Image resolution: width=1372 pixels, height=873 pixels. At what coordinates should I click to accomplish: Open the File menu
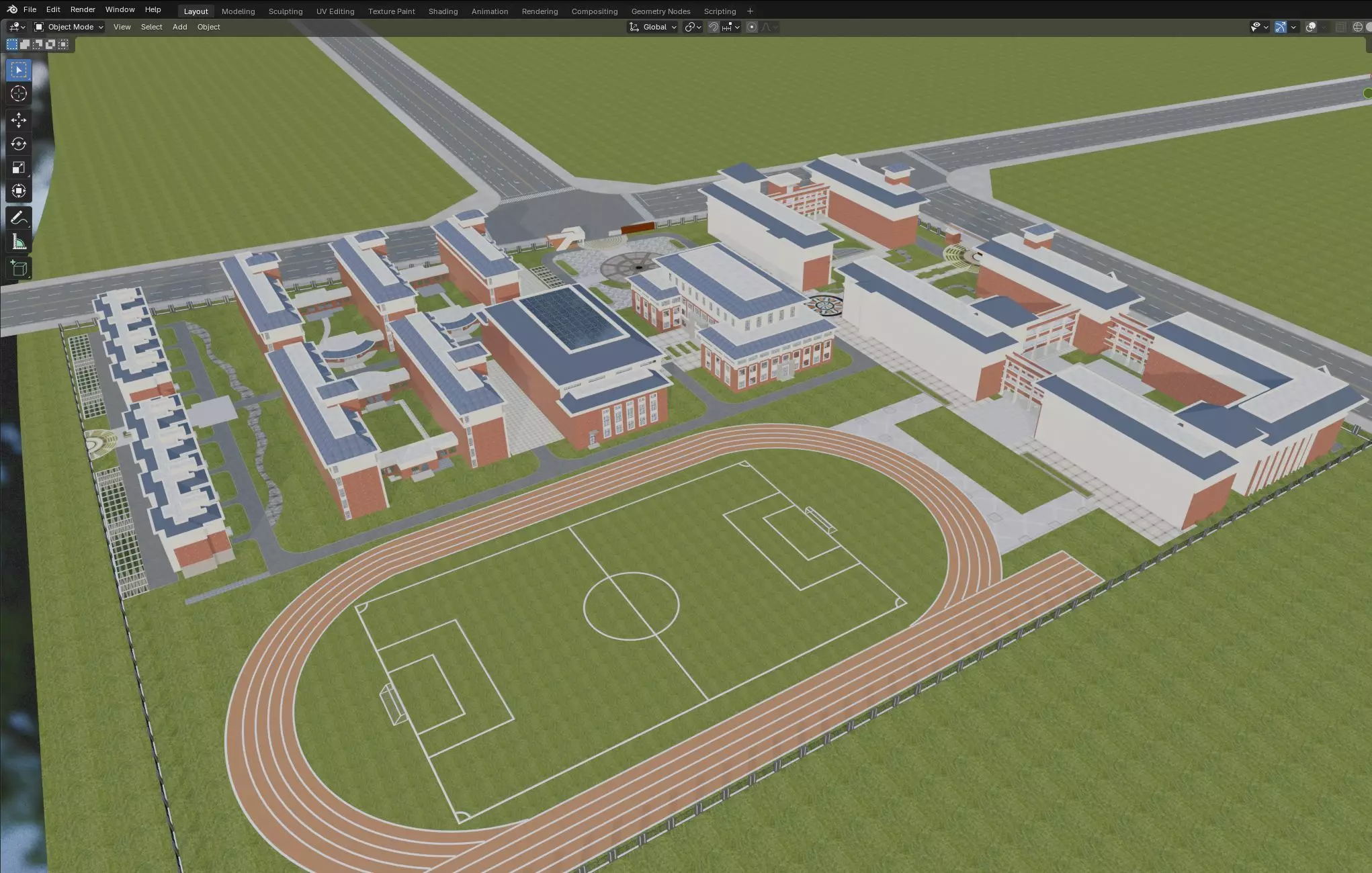pyautogui.click(x=30, y=9)
